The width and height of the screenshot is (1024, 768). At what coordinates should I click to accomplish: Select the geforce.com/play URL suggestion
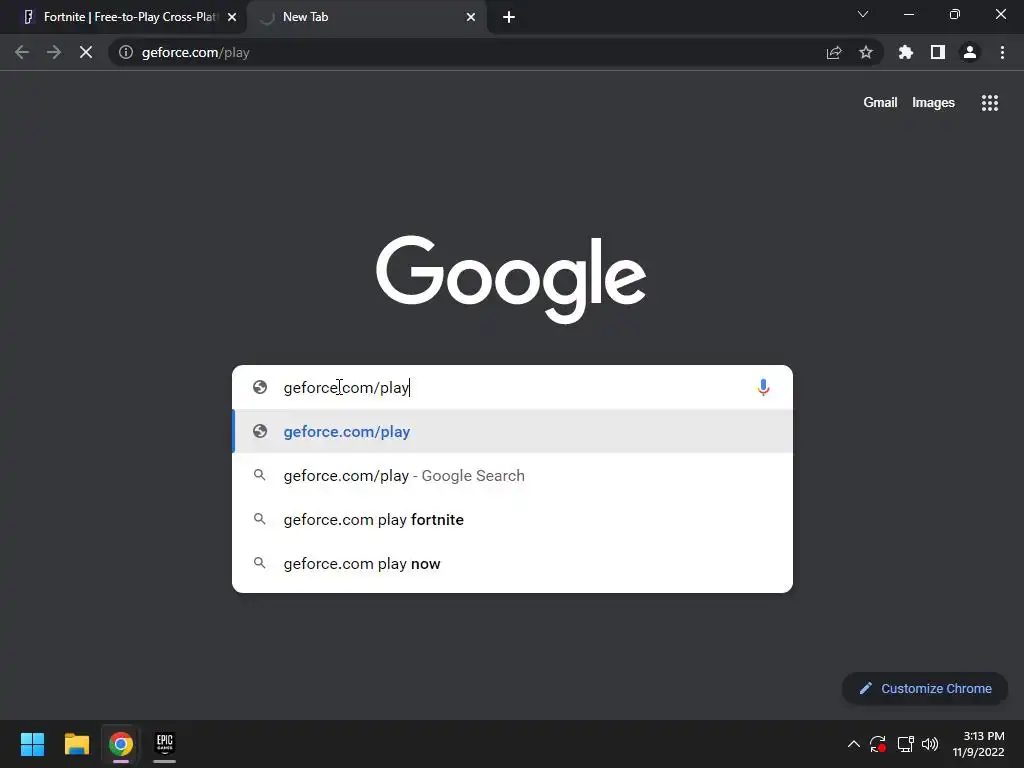tap(513, 432)
